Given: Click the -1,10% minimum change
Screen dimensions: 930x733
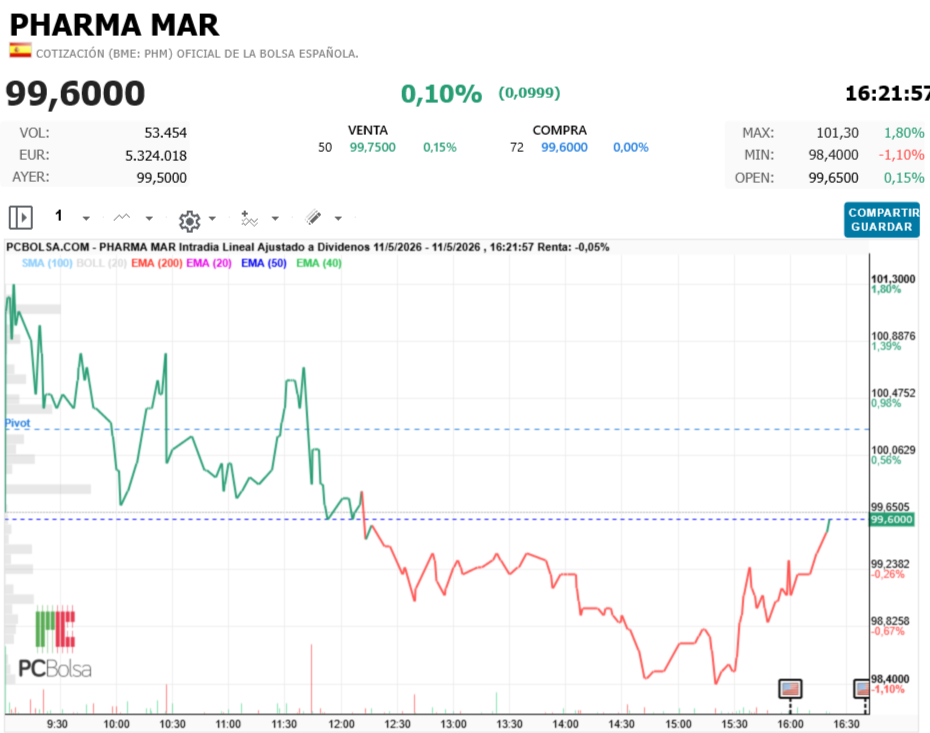Looking at the screenshot, I should (x=901, y=155).
